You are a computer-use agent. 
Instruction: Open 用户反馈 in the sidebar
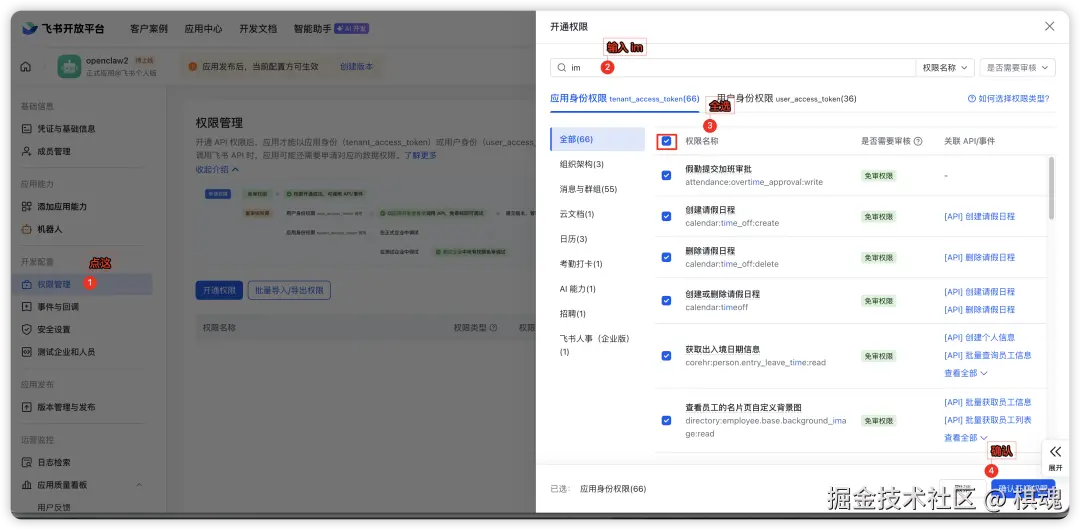pyautogui.click(x=54, y=507)
